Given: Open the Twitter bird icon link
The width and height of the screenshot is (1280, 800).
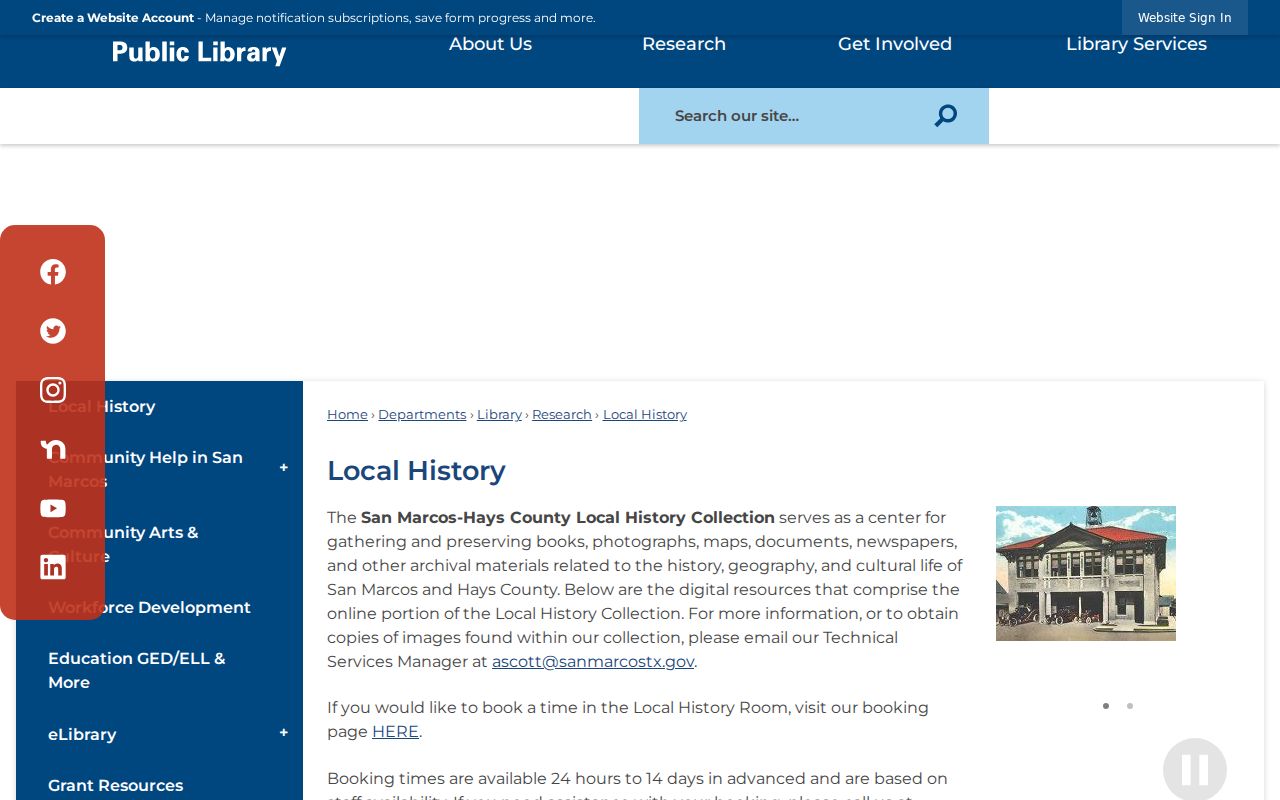Looking at the screenshot, I should [x=53, y=331].
